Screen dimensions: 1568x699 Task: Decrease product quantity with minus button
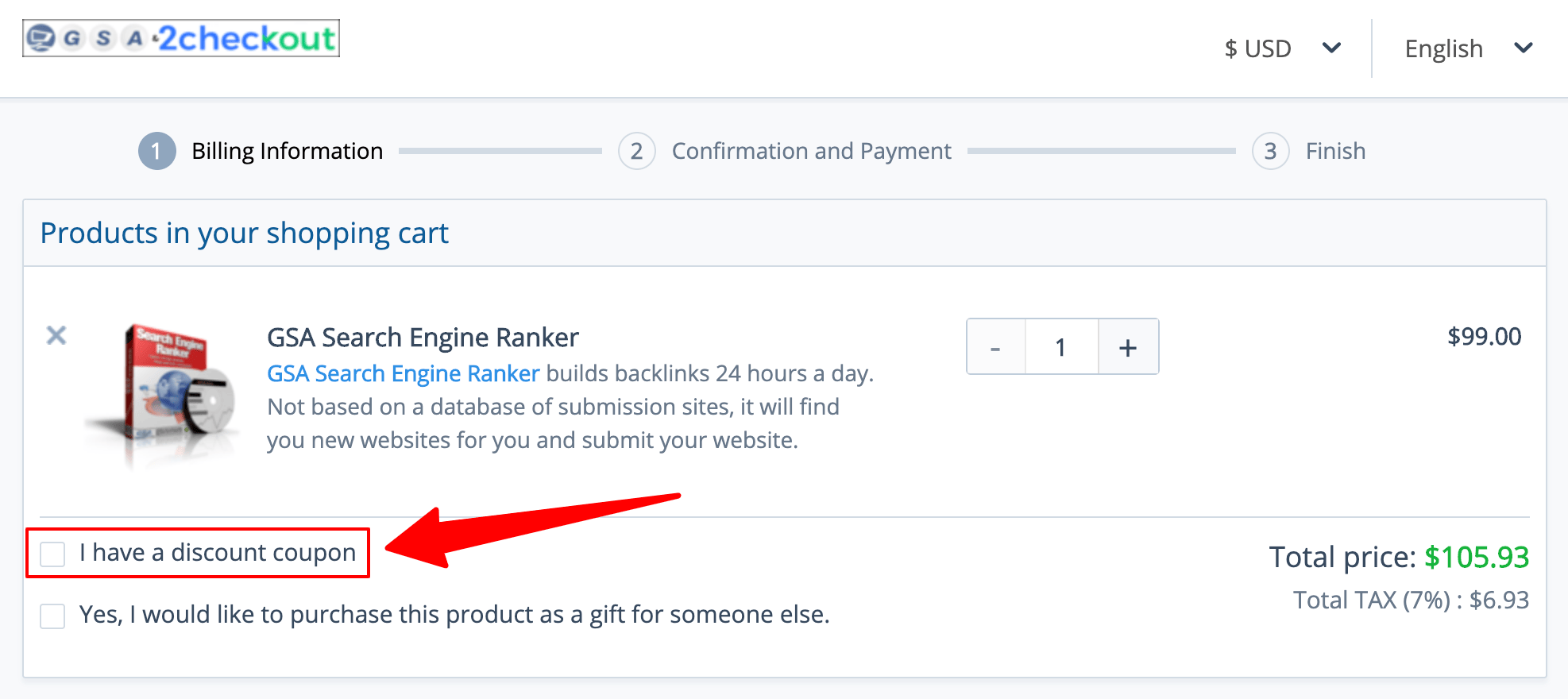[995, 347]
